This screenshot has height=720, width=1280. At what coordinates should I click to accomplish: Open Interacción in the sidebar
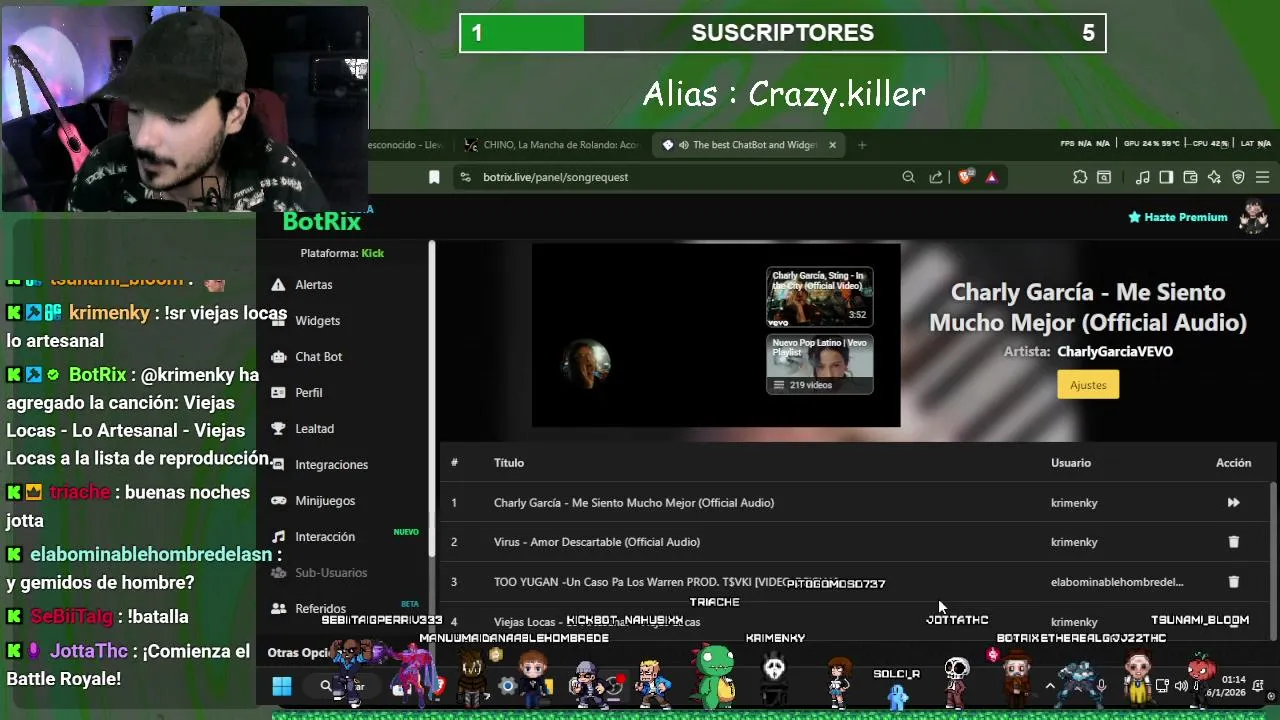coord(325,537)
